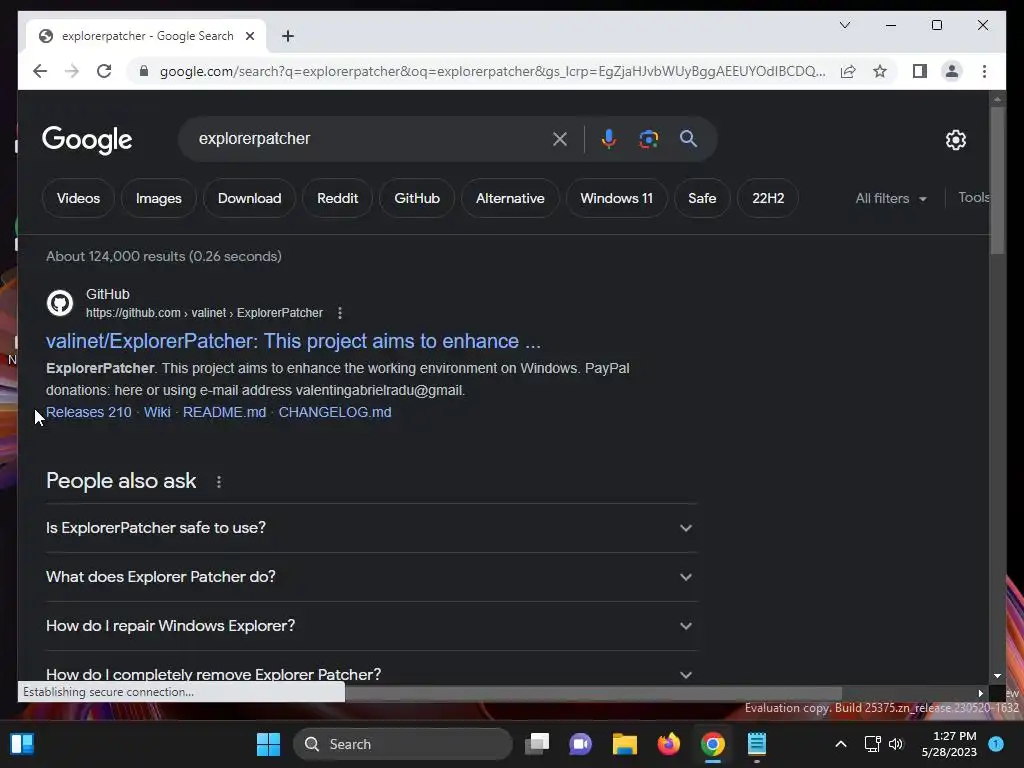
Task: Open the Chat app on taskbar
Action: [x=581, y=744]
